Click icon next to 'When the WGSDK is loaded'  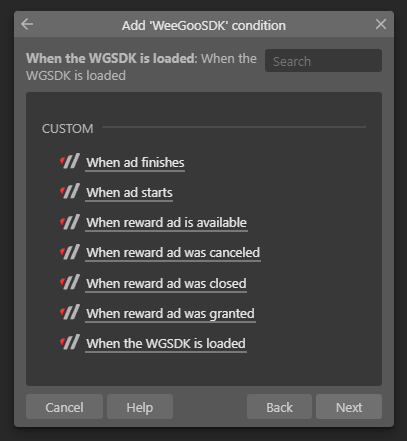(70, 342)
